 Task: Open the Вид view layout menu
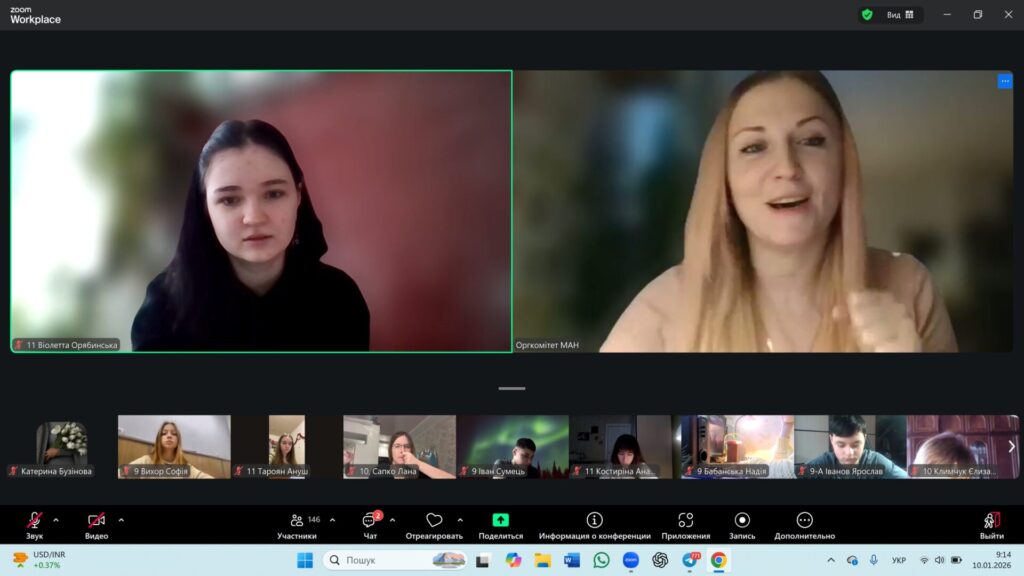[900, 15]
